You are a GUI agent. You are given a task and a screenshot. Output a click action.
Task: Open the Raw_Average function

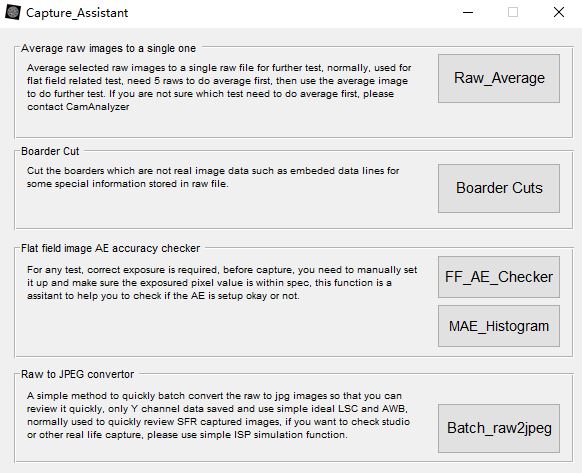coord(499,78)
